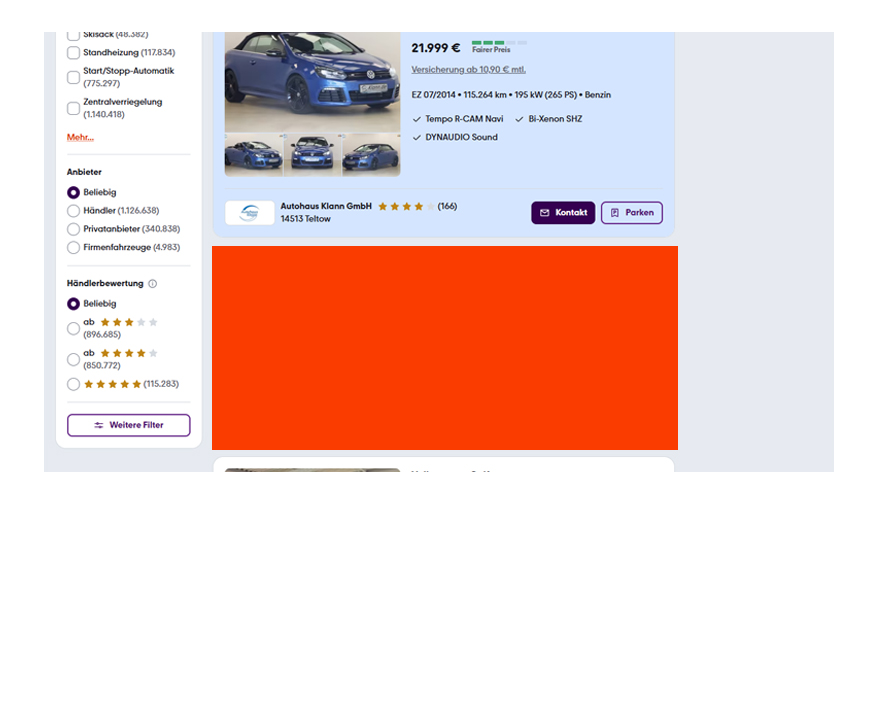Open the main blue VW convertible photo
The height and width of the screenshot is (712, 880).
click(312, 80)
